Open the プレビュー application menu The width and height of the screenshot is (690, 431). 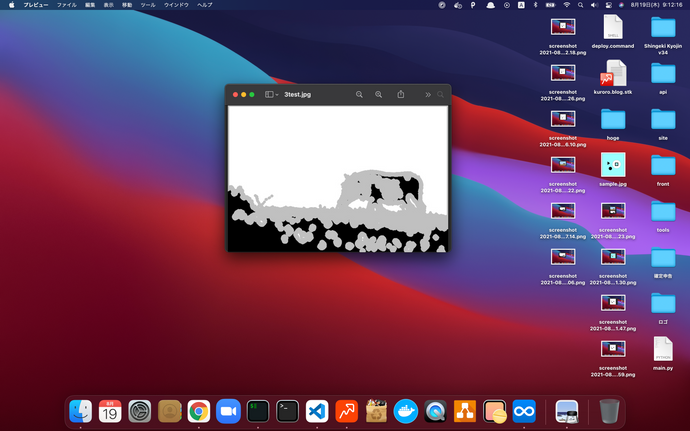(x=36, y=5)
